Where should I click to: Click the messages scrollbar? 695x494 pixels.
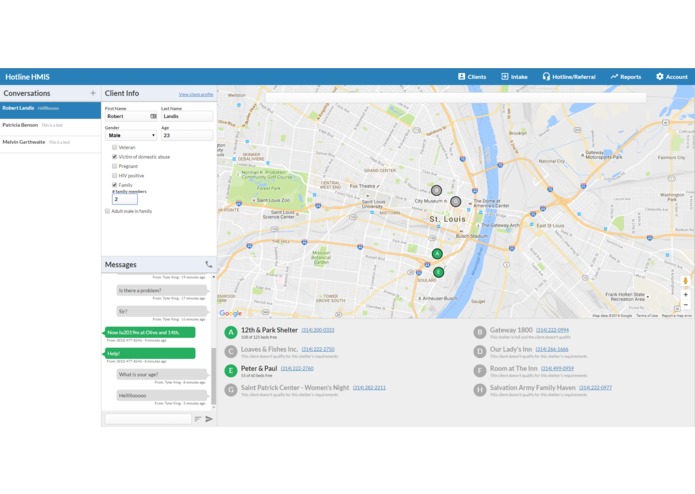(x=214, y=376)
